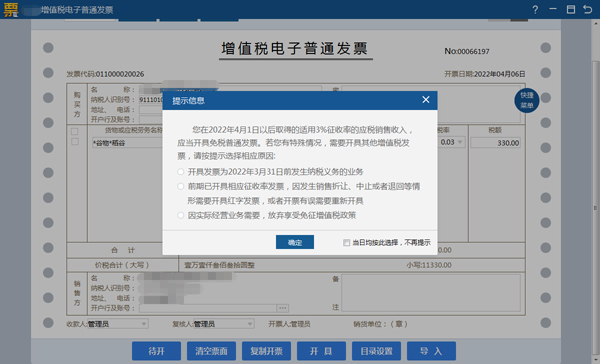Expand the 复核人 管理员 dropdown
The width and height of the screenshot is (600, 364).
tap(249, 324)
